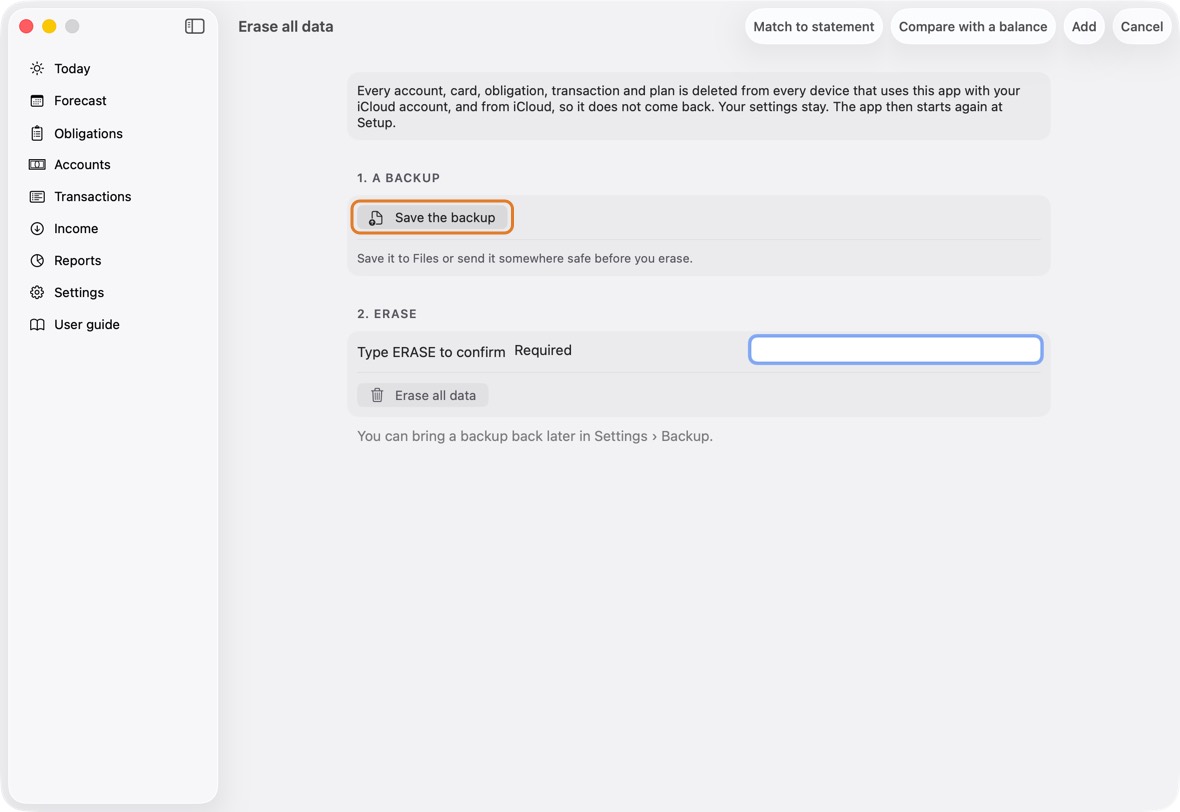This screenshot has width=1180, height=812.
Task: Click the Settings gear icon
Action: 37,293
